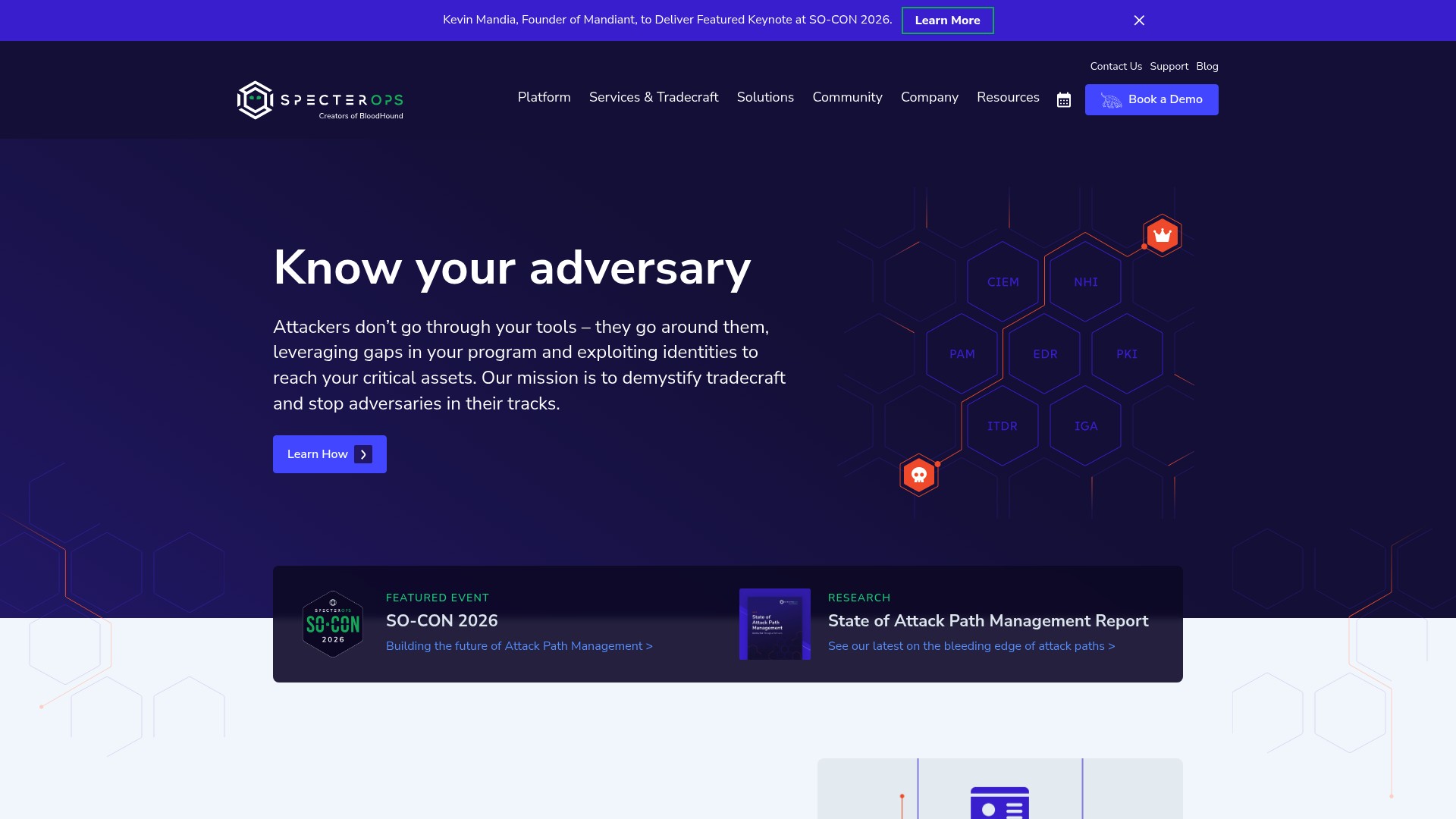Click the orange skull hexagon icon

[x=919, y=475]
